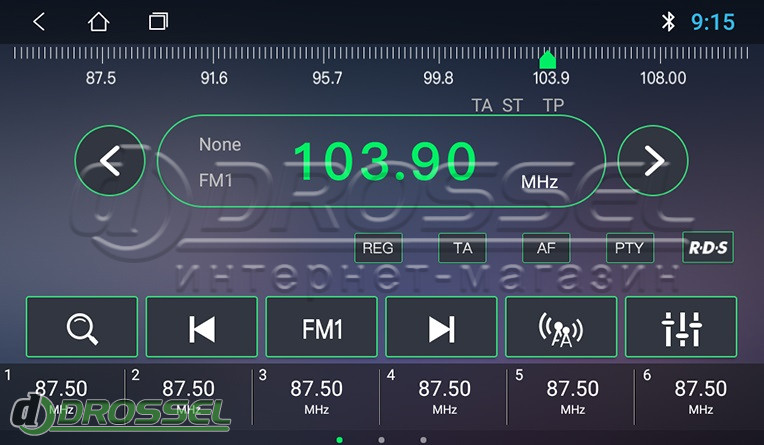
Task: Open PTY program type selection
Action: coord(630,247)
